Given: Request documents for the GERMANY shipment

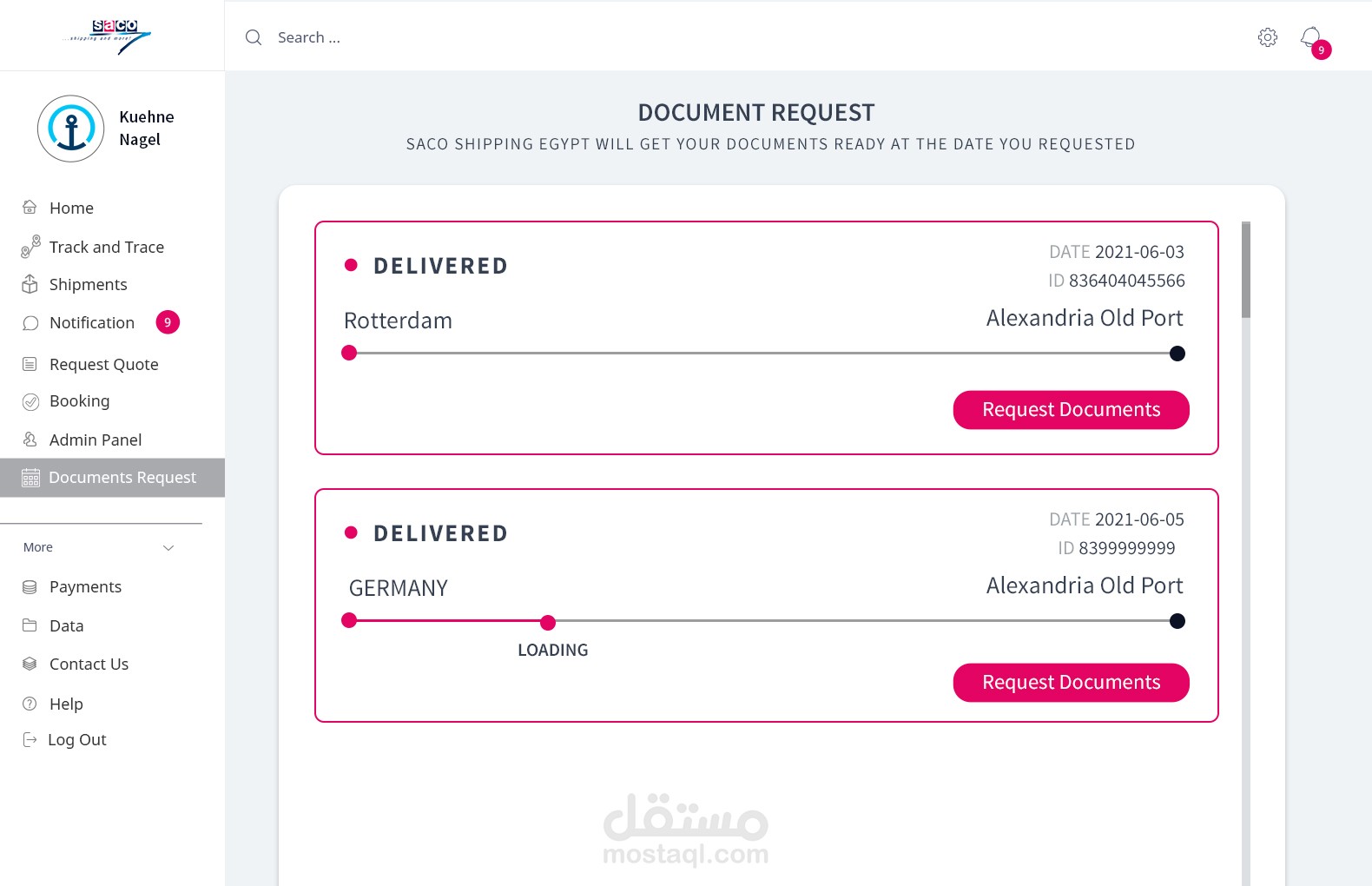Looking at the screenshot, I should (x=1071, y=683).
